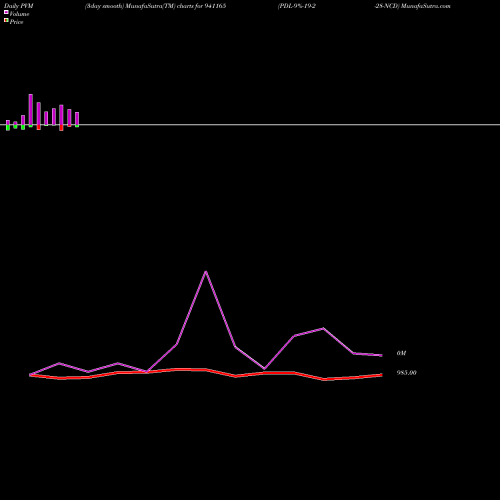Viewport: 500px width, 500px height.
Task: Click the '985.00' price value label
Action: pyautogui.click(x=406, y=373)
